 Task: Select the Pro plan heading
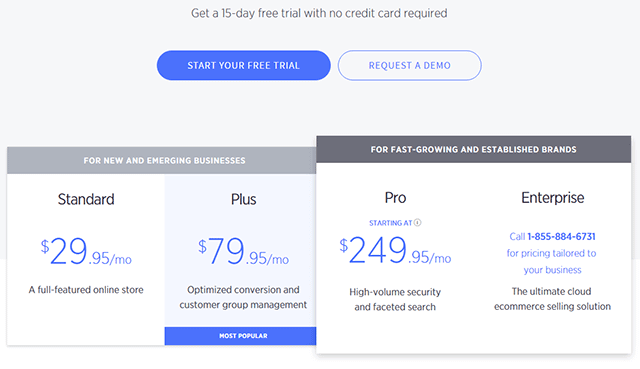[395, 198]
